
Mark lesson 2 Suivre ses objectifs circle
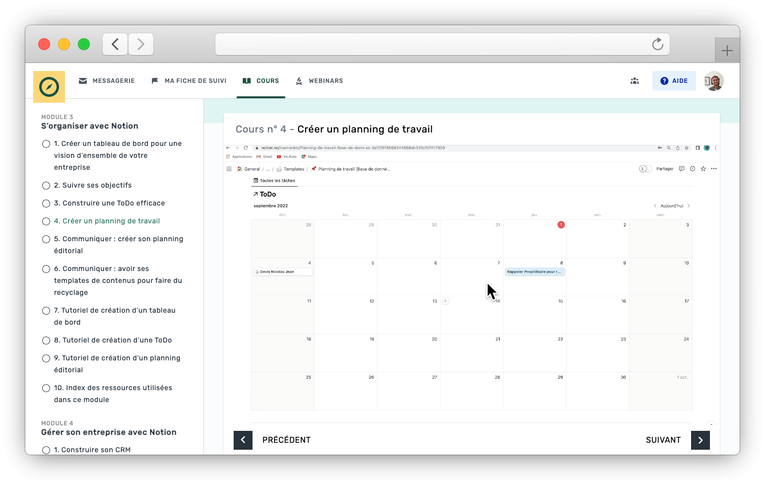[46, 185]
